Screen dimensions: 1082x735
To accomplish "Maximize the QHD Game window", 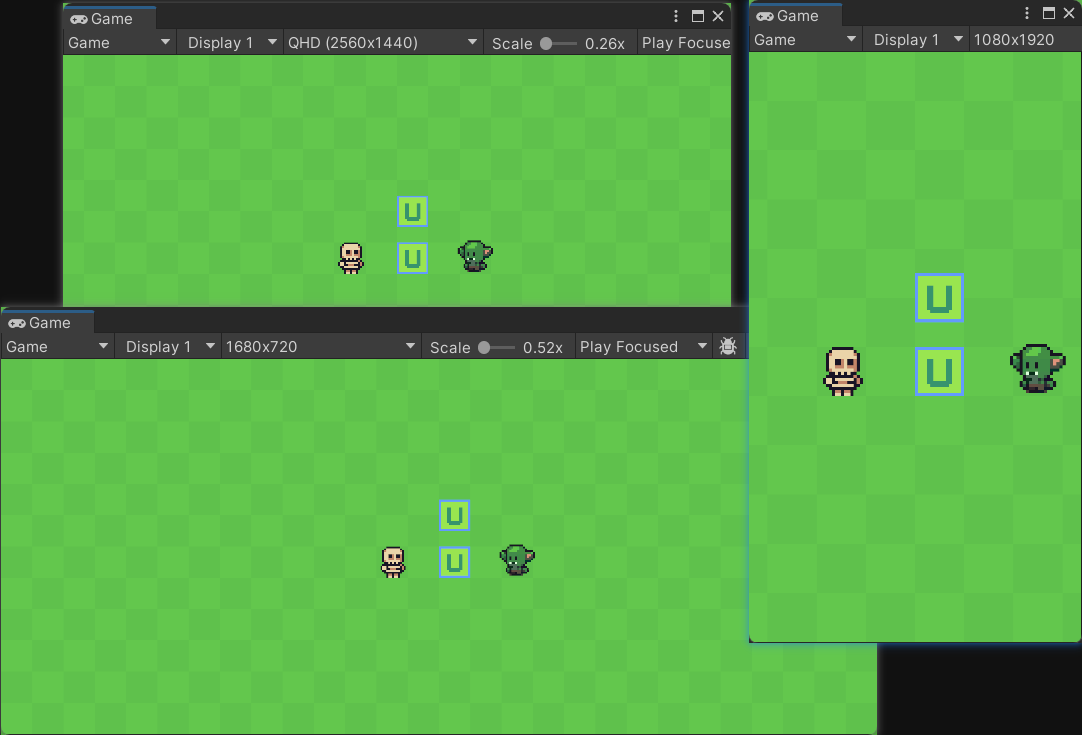I will click(x=698, y=17).
